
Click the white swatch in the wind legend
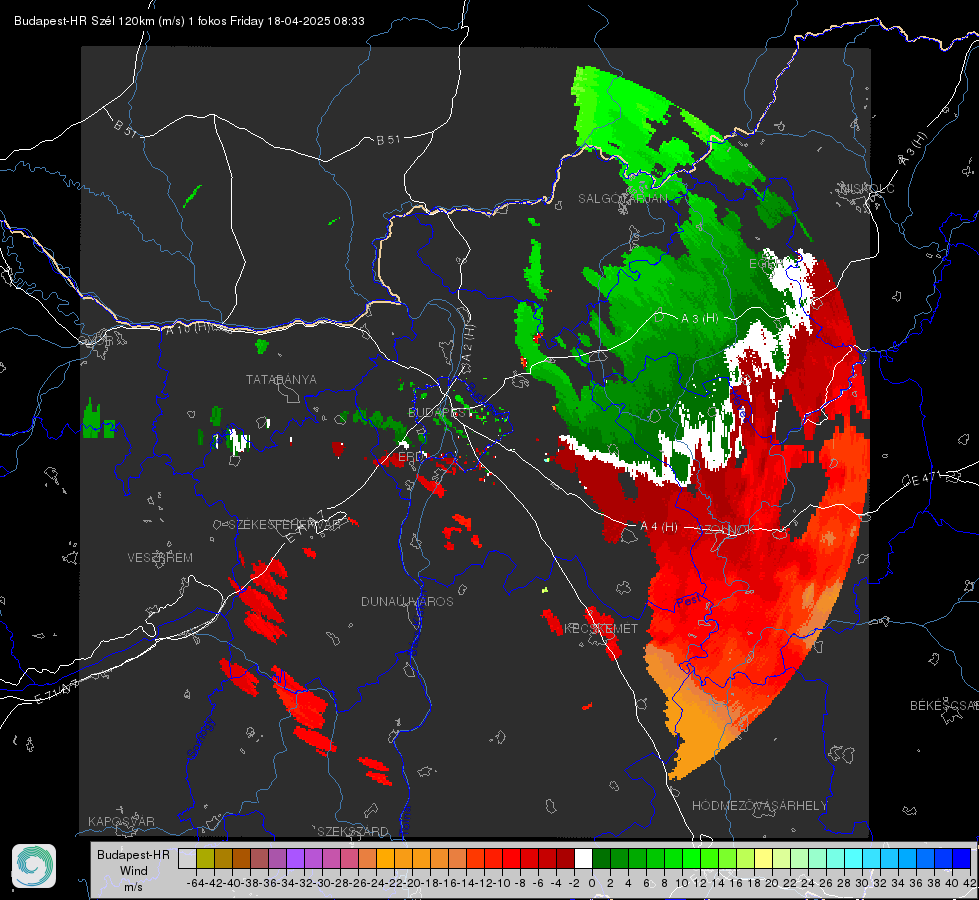[583, 859]
